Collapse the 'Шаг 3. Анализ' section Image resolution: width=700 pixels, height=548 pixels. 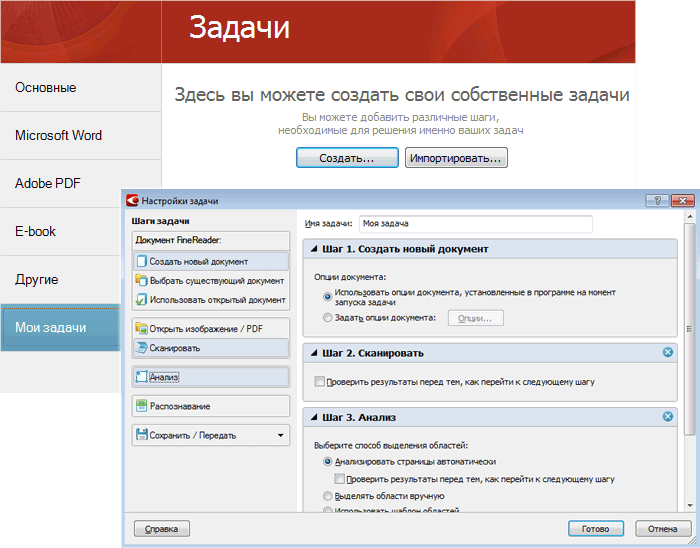coord(314,417)
